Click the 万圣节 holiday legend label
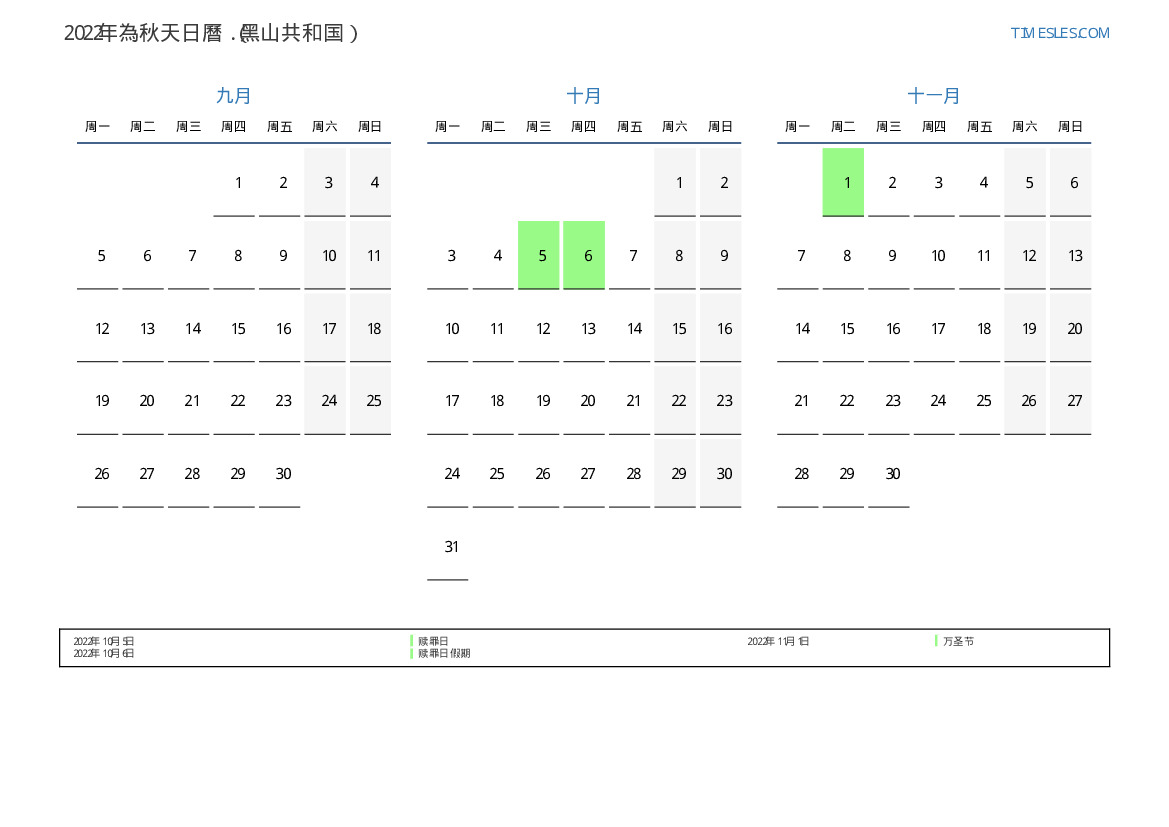The height and width of the screenshot is (827, 1169). click(x=958, y=641)
